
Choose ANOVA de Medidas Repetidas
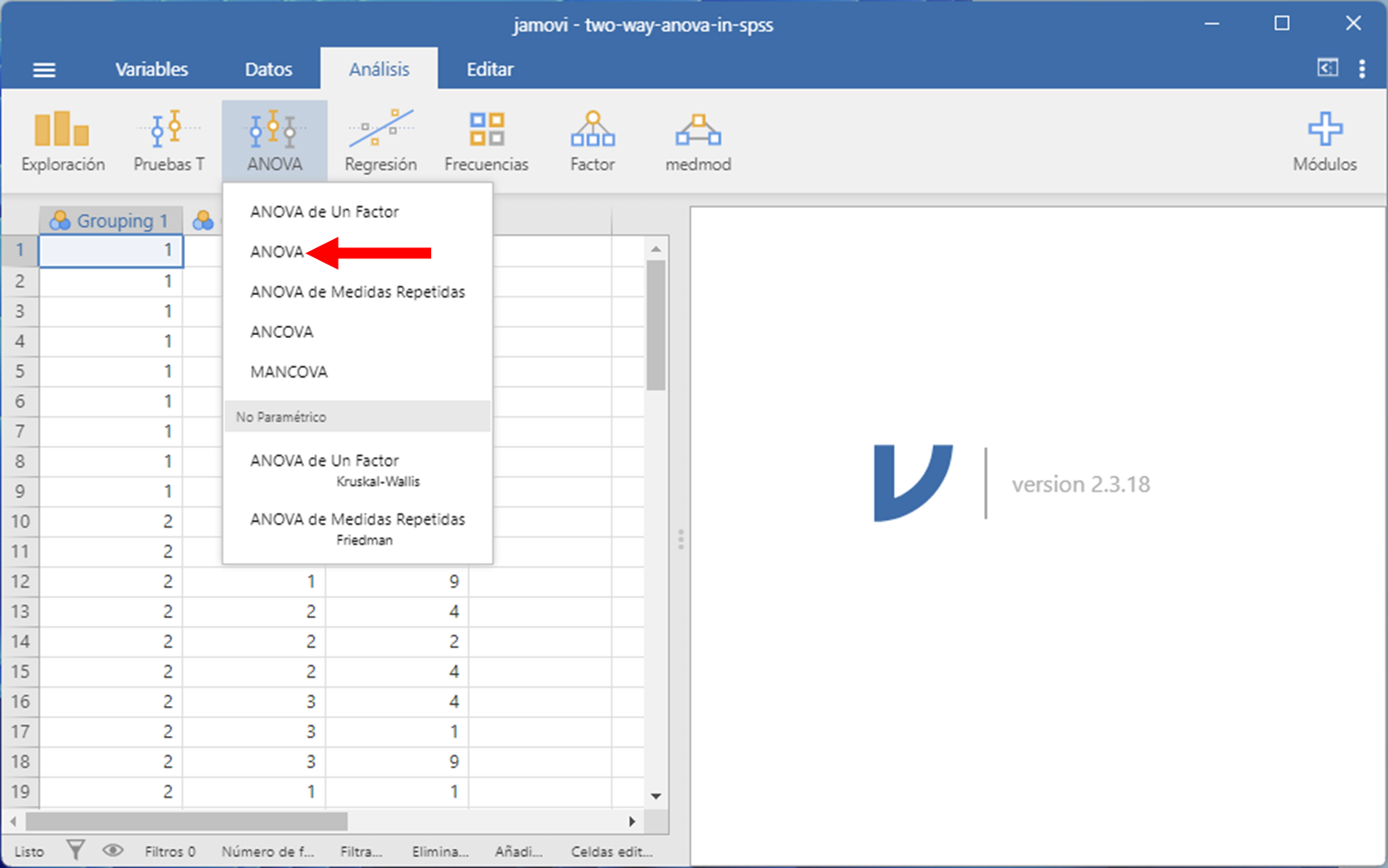coord(357,292)
